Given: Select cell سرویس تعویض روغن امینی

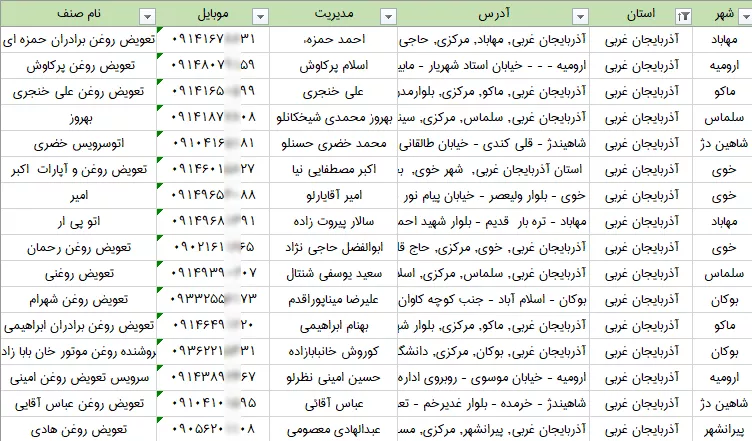Looking at the screenshot, I should (x=79, y=377).
